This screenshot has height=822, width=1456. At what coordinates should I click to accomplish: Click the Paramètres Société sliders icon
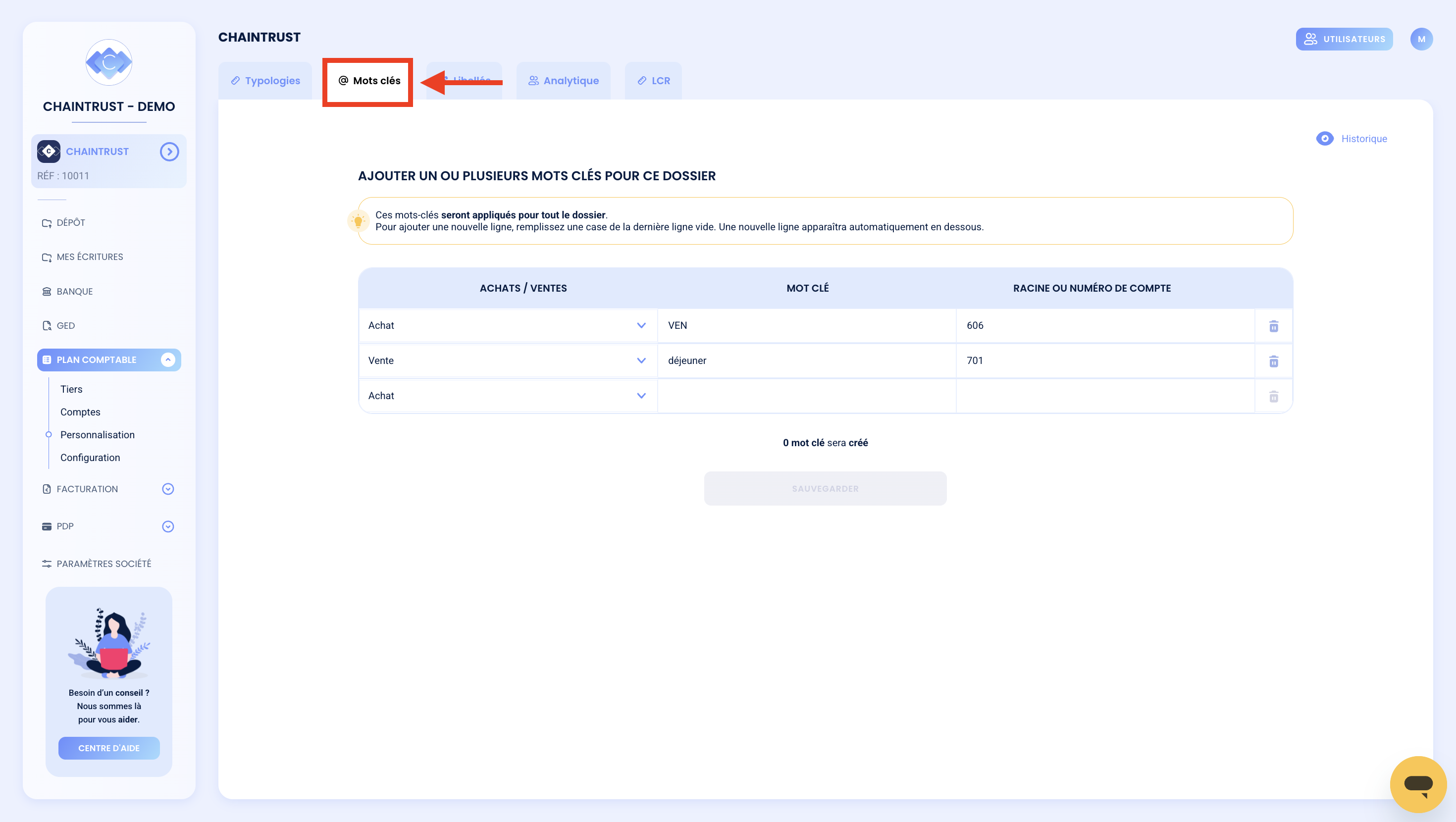coord(47,564)
